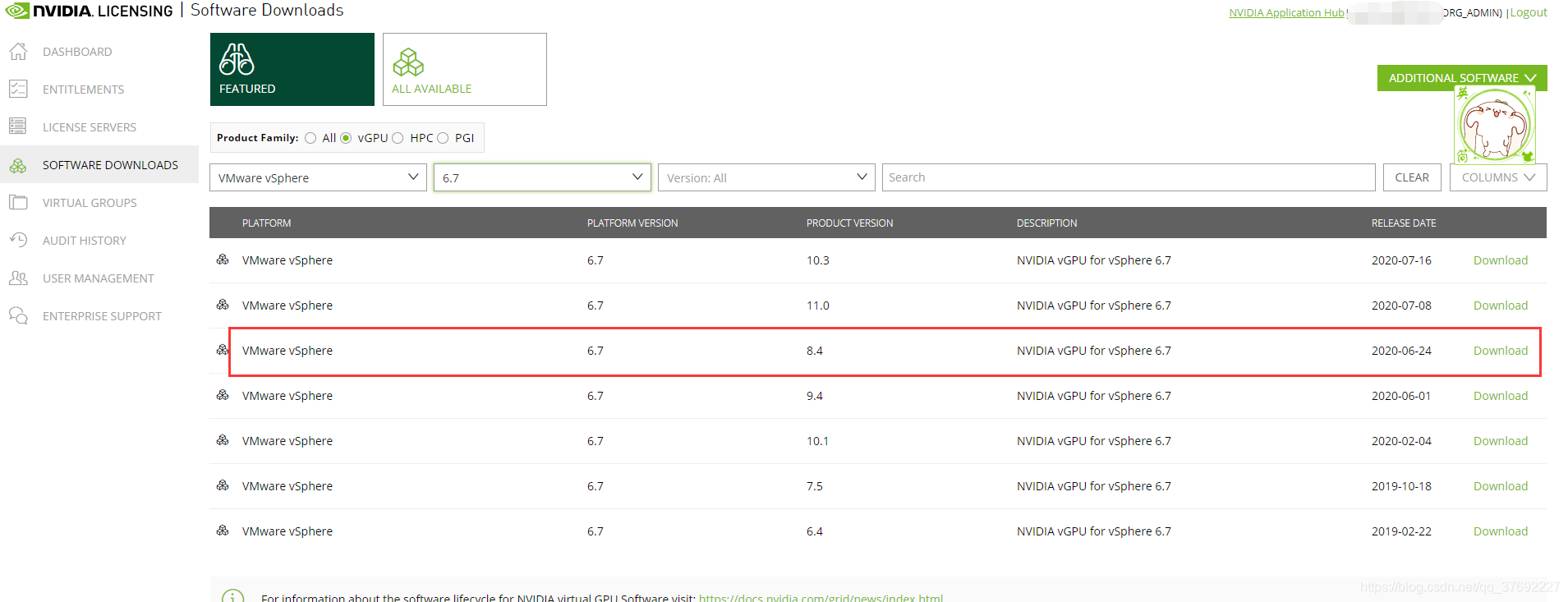Download vGPU version 8.4

point(1501,351)
